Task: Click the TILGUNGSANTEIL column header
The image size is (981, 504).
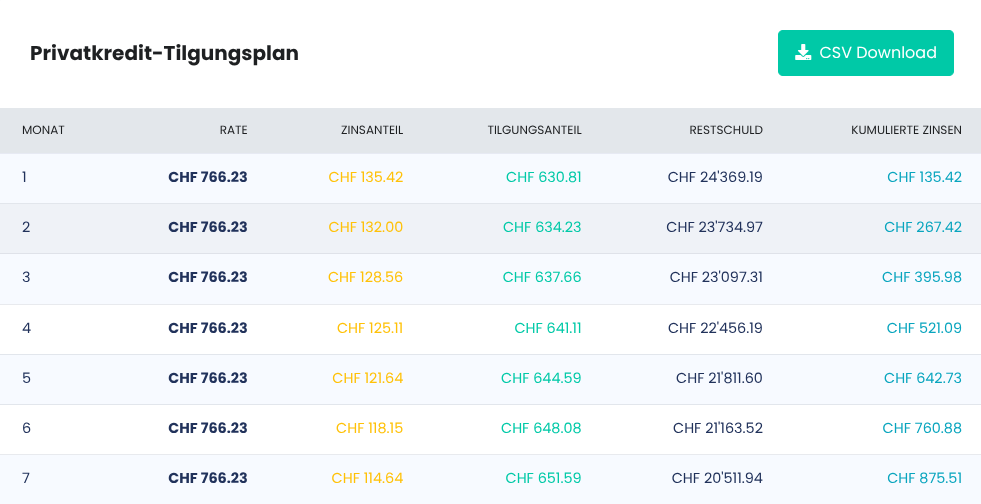Action: point(535,130)
